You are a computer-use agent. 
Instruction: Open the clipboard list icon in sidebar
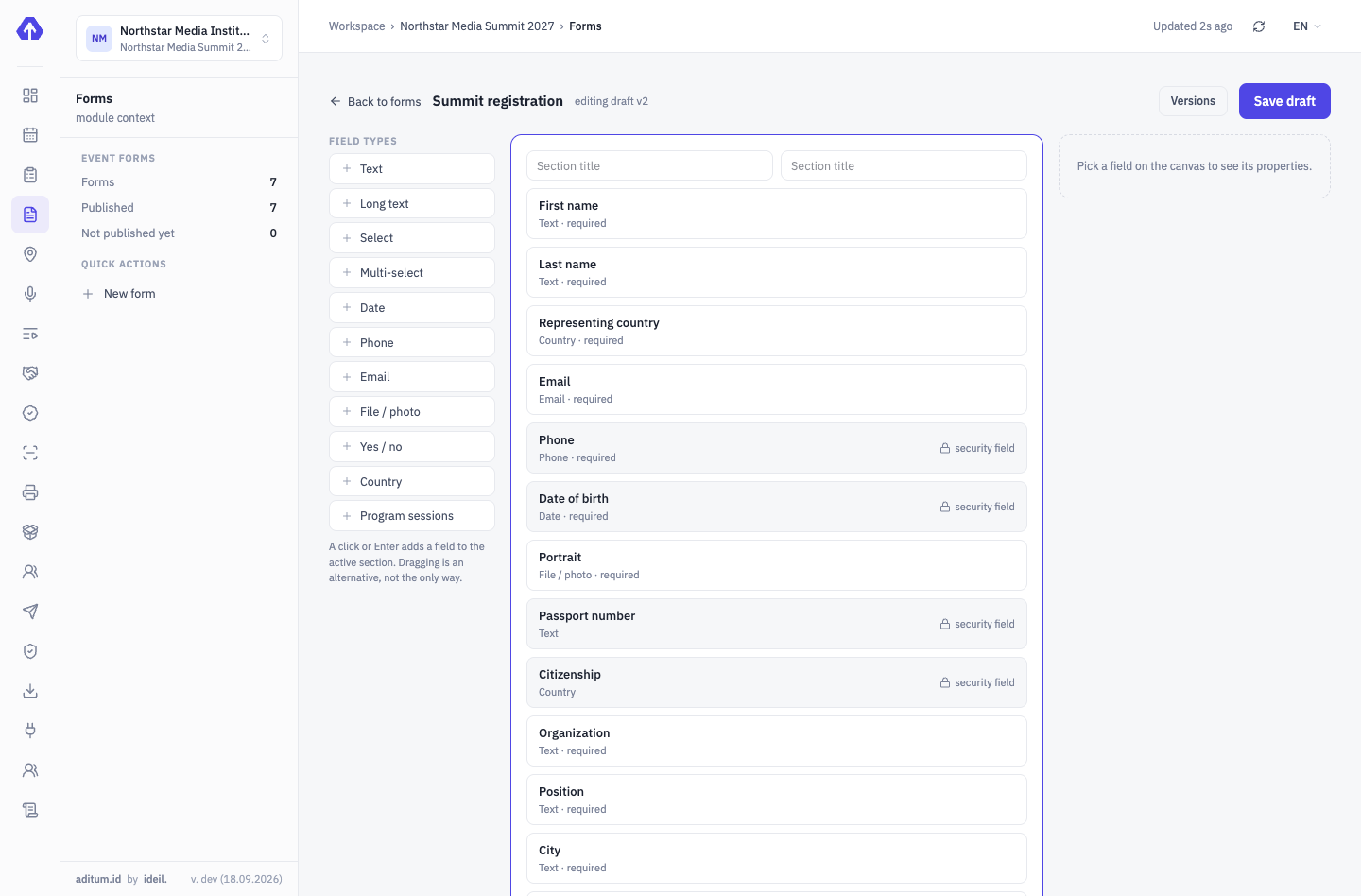click(30, 175)
